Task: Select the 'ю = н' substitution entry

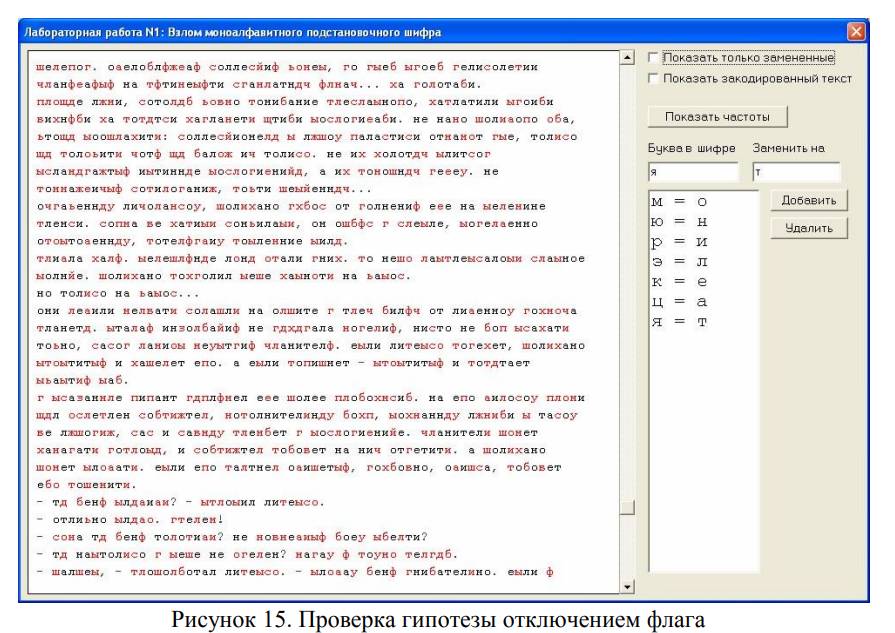Action: [x=679, y=222]
